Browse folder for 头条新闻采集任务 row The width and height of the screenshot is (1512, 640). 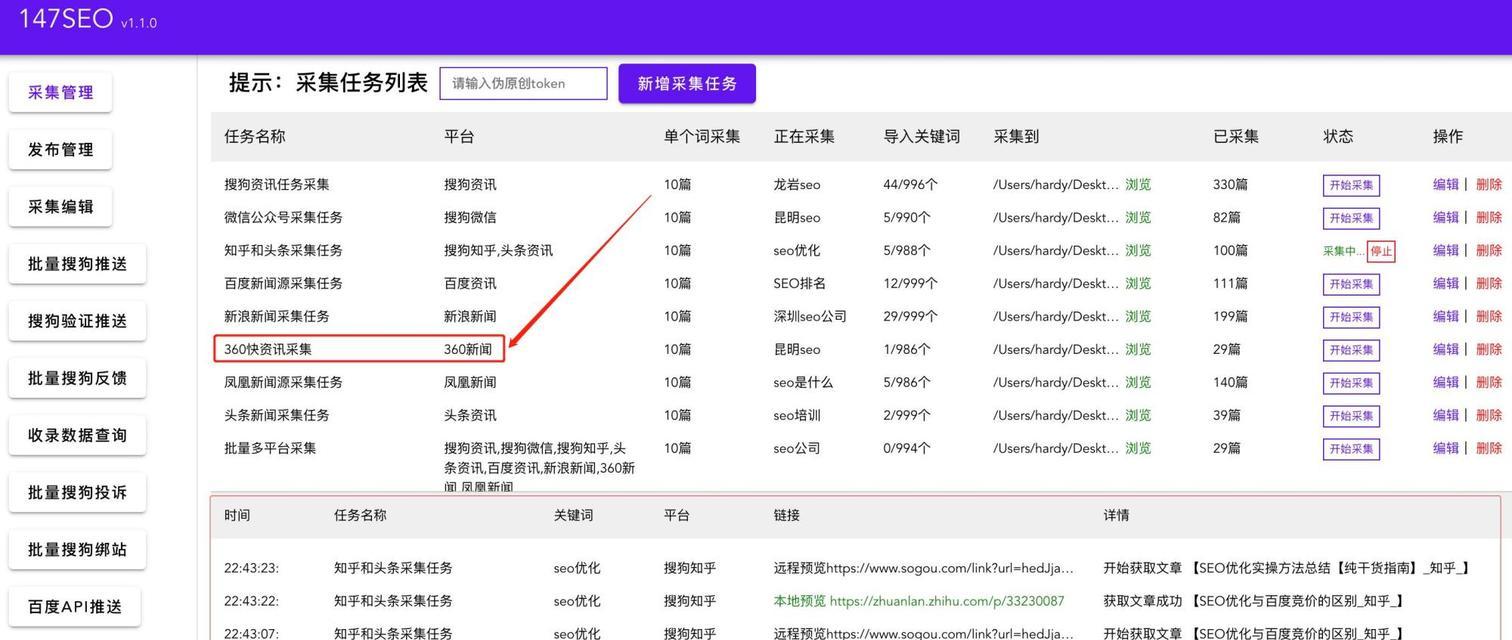[1138, 415]
